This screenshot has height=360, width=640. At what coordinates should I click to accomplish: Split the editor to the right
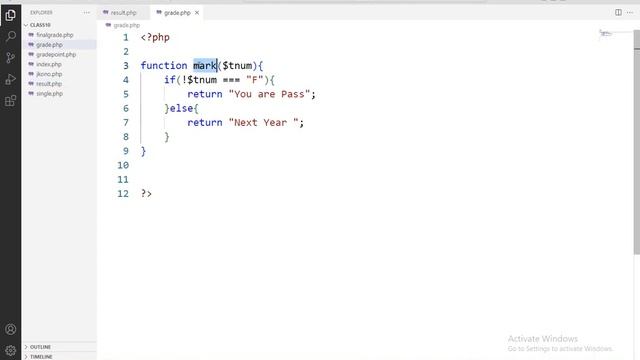coord(618,13)
